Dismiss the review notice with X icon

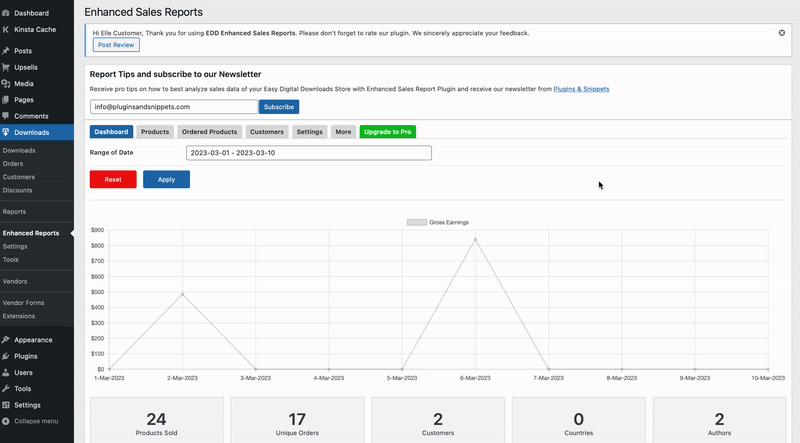tap(782, 33)
